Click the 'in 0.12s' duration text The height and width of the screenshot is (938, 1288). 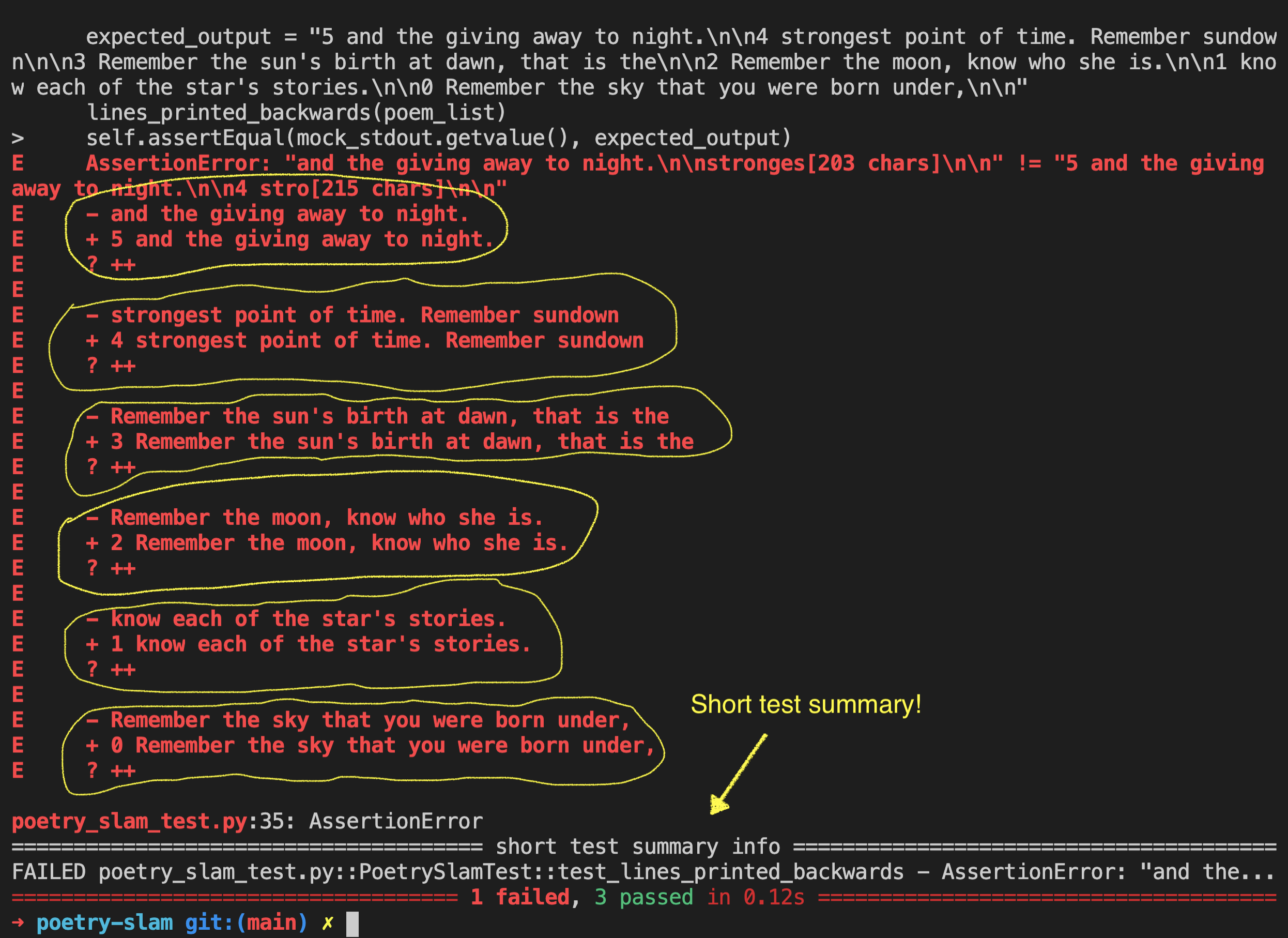[755, 897]
